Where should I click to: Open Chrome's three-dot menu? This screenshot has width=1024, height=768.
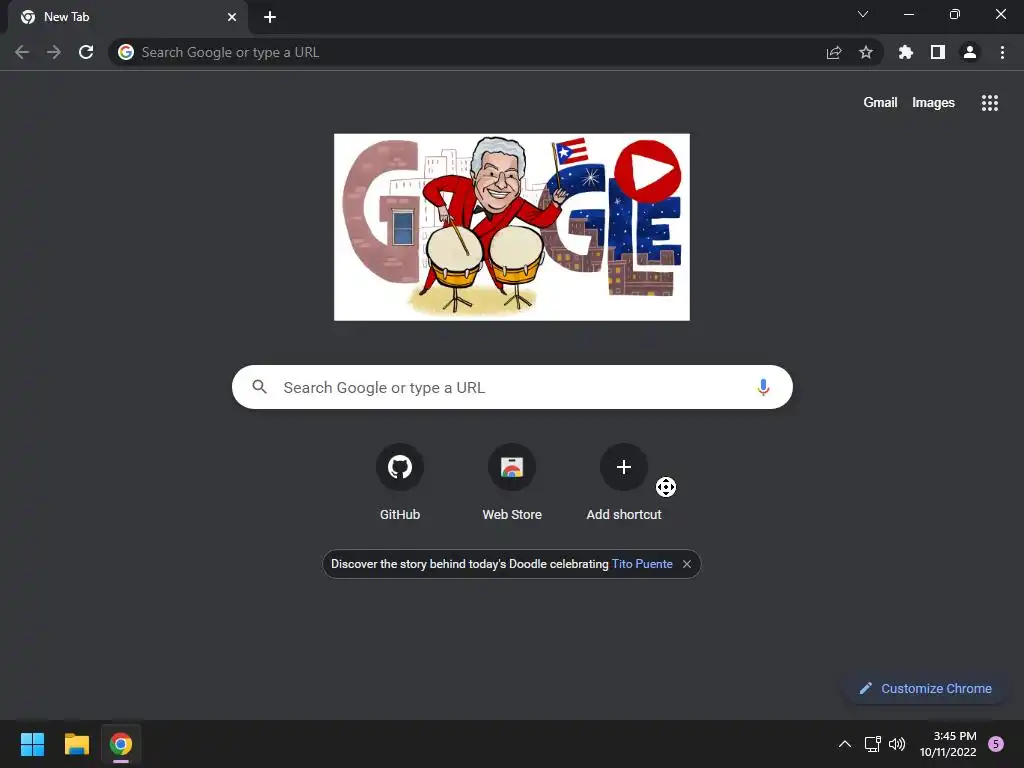1002,52
